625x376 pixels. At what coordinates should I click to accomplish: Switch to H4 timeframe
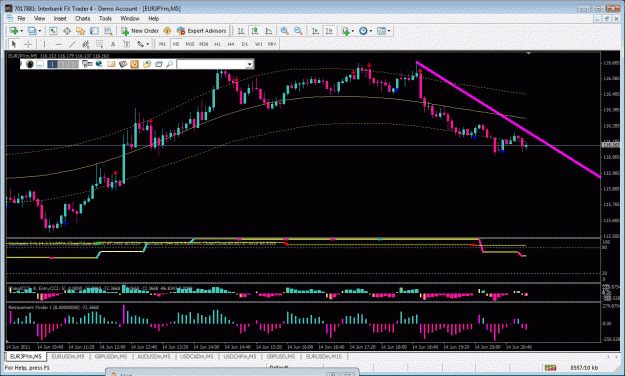pyautogui.click(x=231, y=44)
